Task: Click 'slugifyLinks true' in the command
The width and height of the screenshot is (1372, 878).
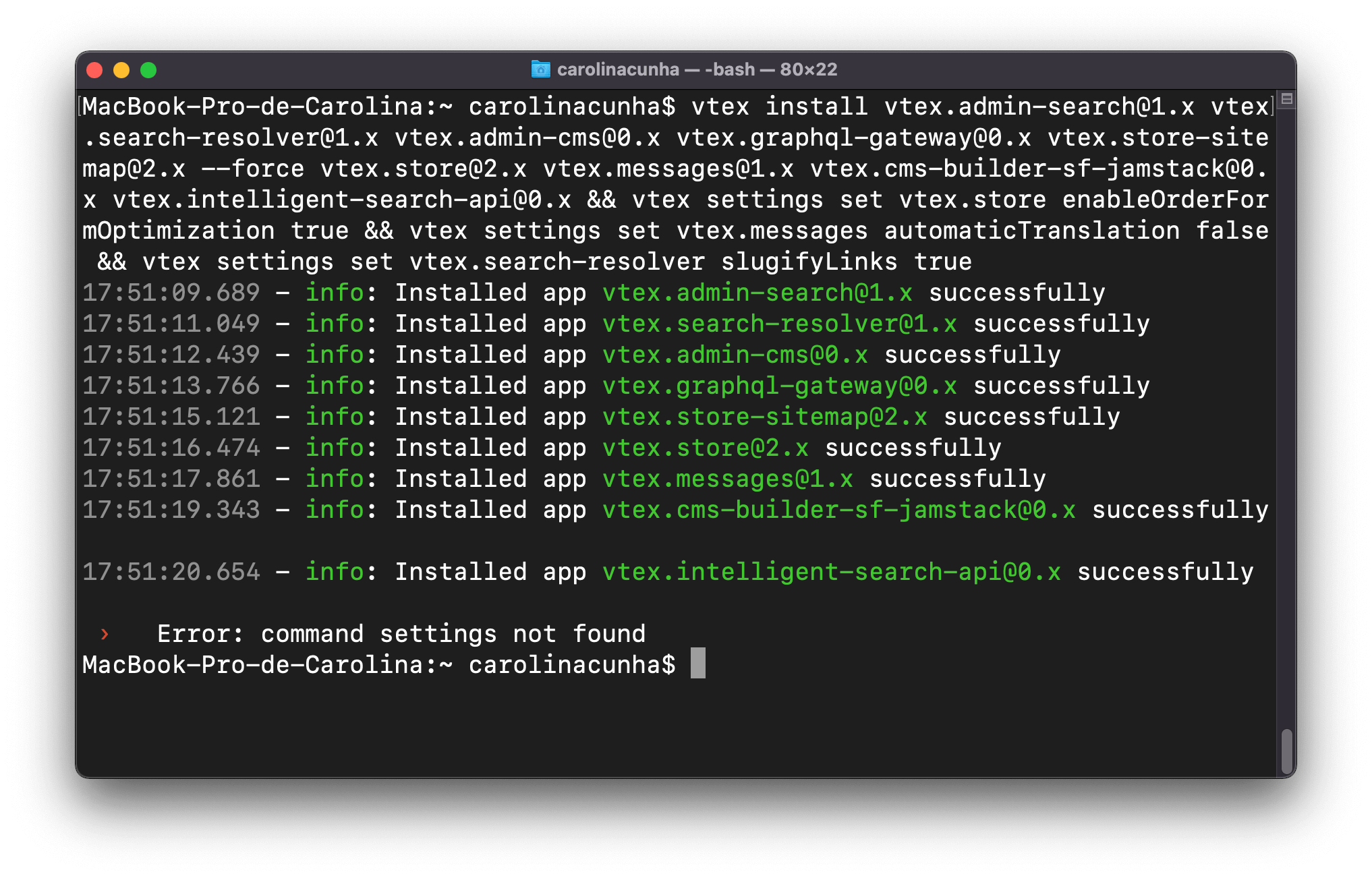Action: point(847,262)
